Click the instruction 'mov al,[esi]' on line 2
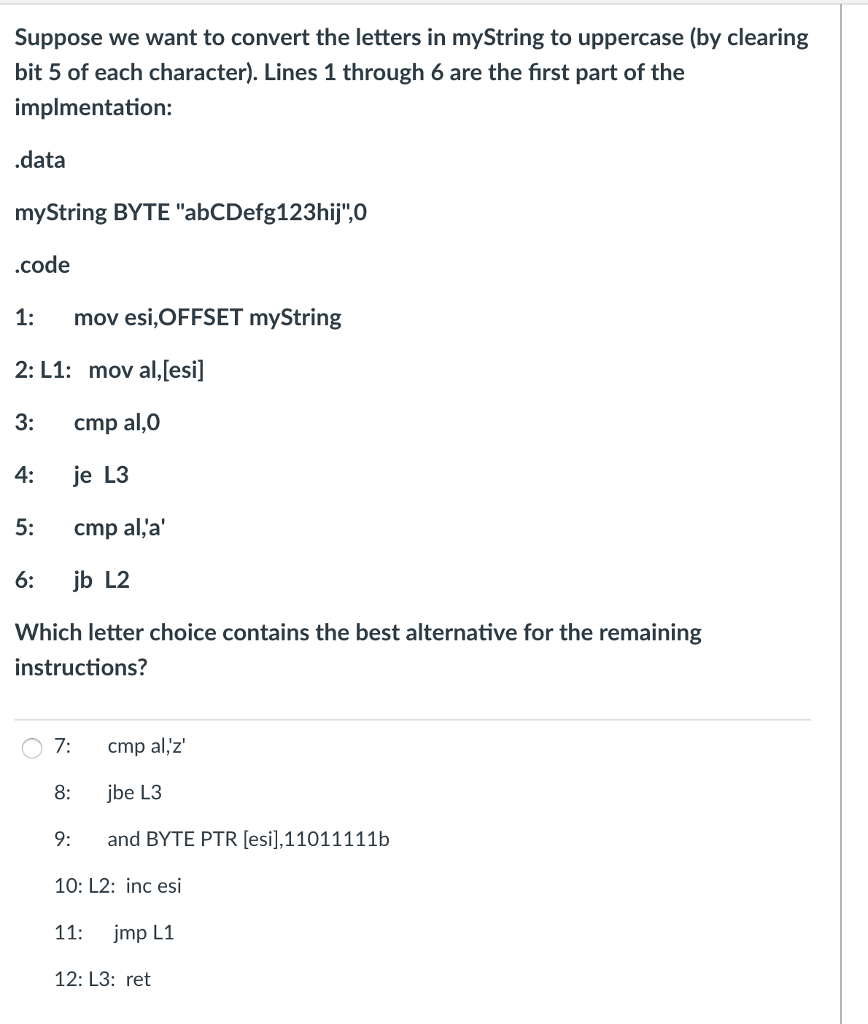Screen dimensions: 868x1024 [144, 370]
